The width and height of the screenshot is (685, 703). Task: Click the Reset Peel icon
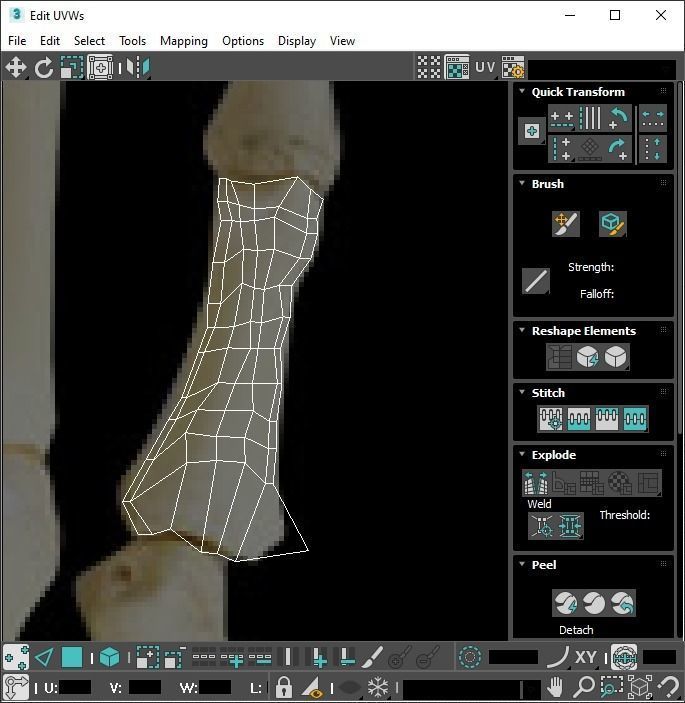pos(622,603)
